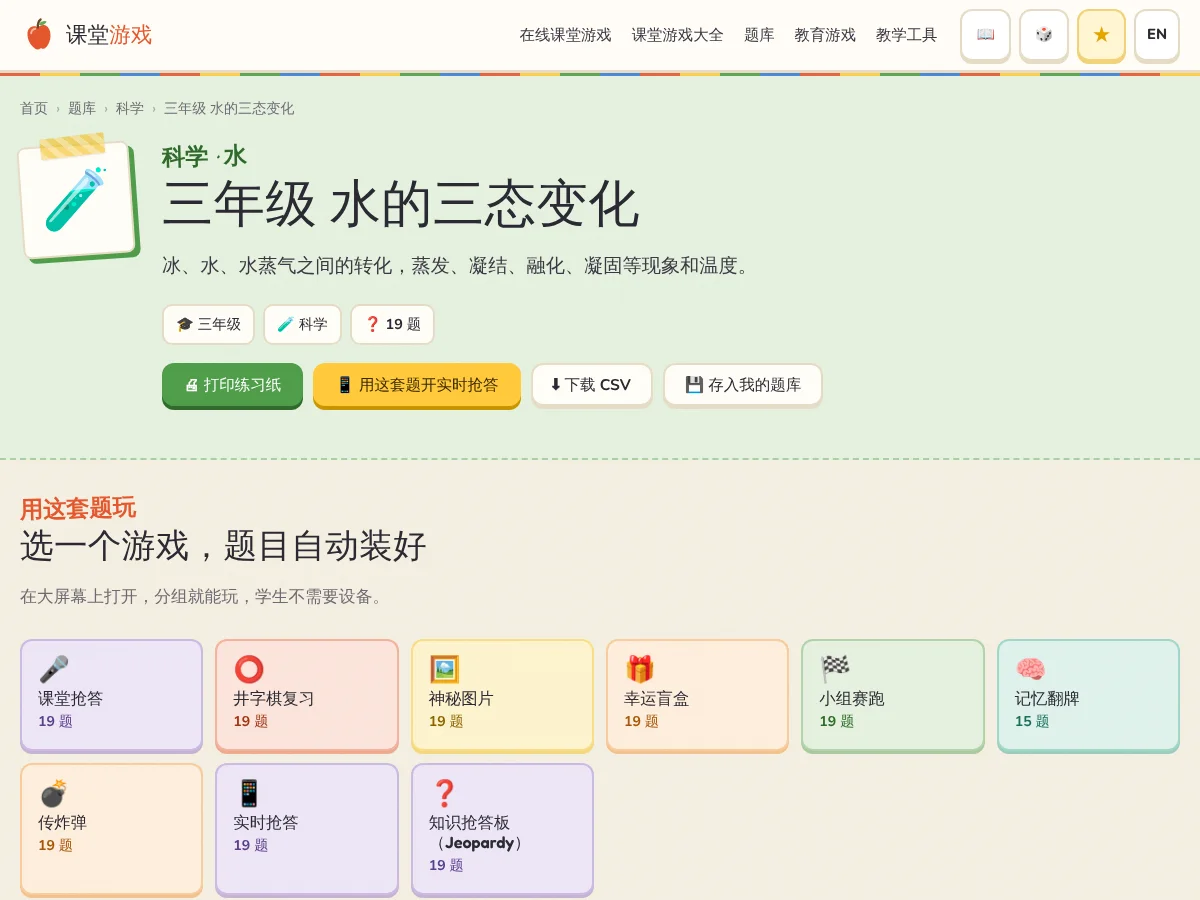
Task: Click the microphone icon on 课堂抢答 card
Action: click(x=53, y=669)
